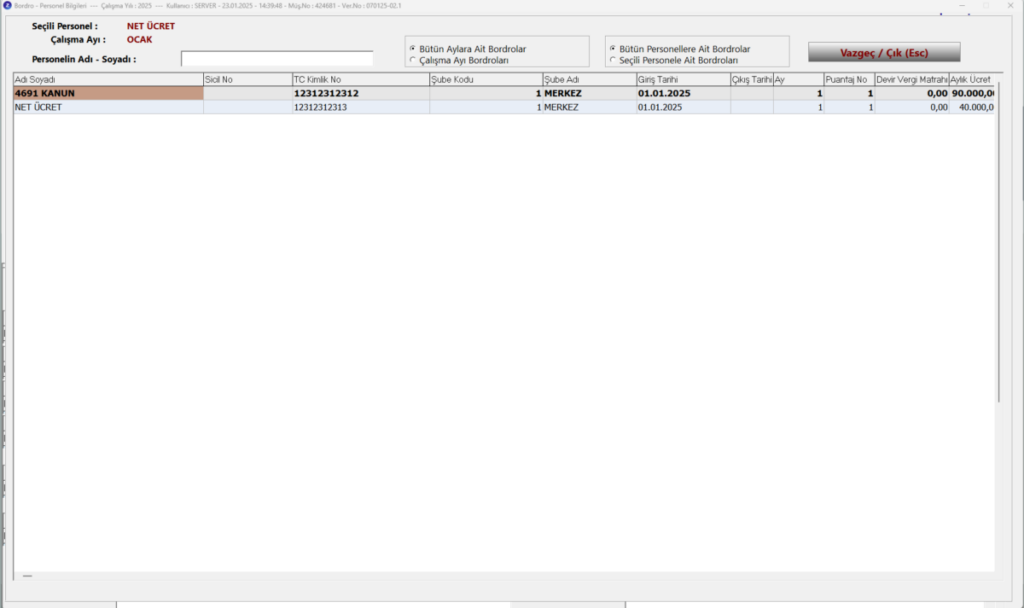Click the Ay column header
1024x608 pixels.
point(798,80)
